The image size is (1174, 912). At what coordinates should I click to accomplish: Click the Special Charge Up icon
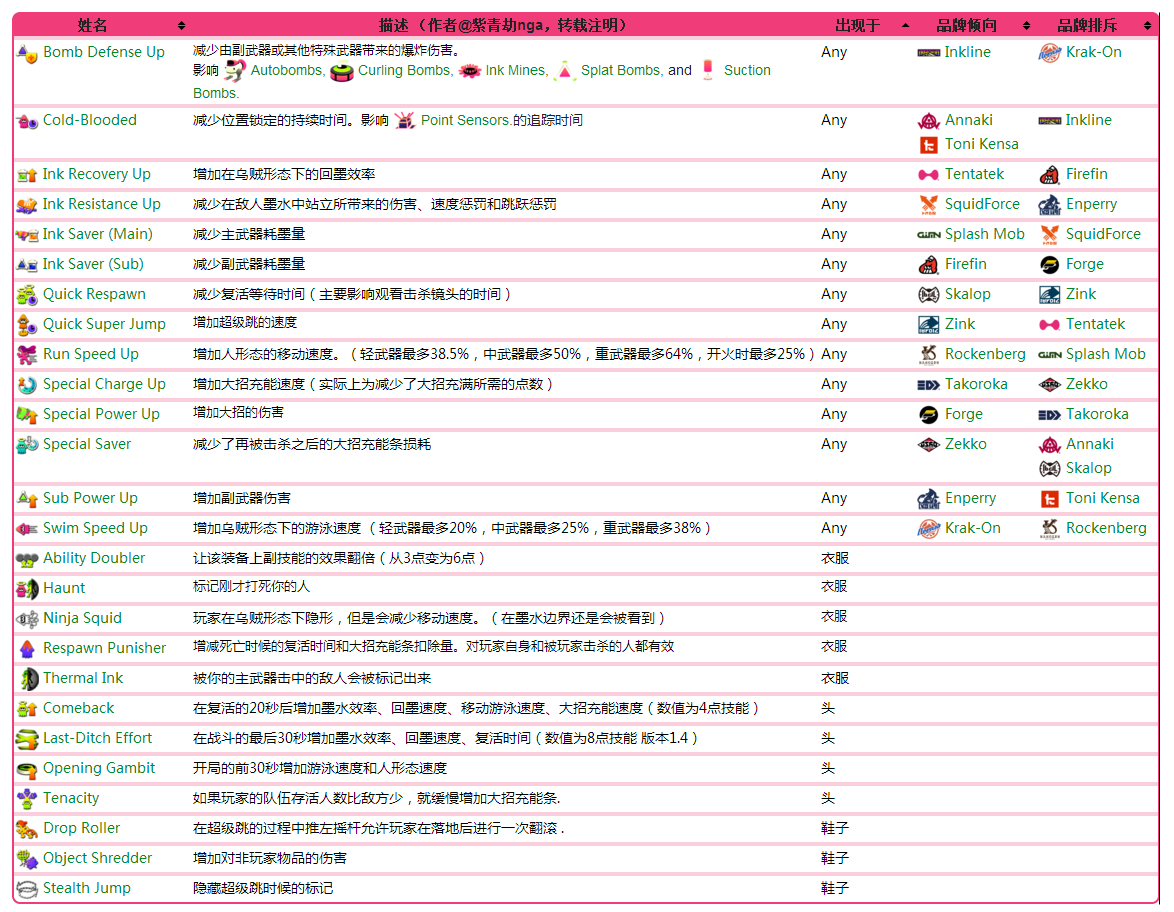[x=27, y=385]
